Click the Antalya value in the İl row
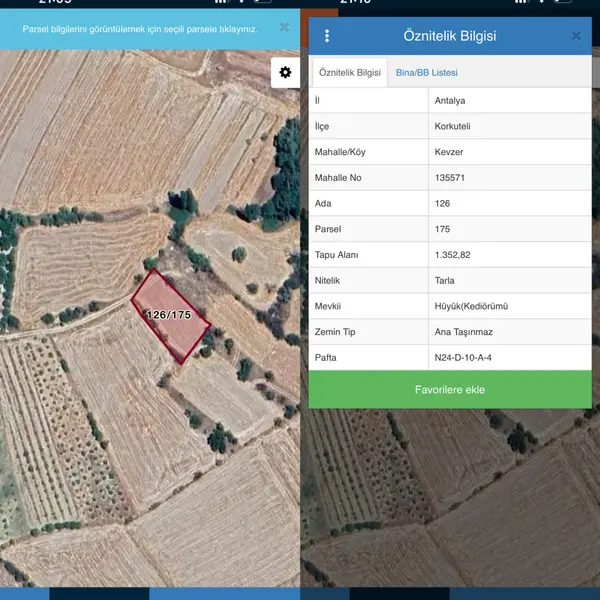This screenshot has height=600, width=600. click(450, 100)
